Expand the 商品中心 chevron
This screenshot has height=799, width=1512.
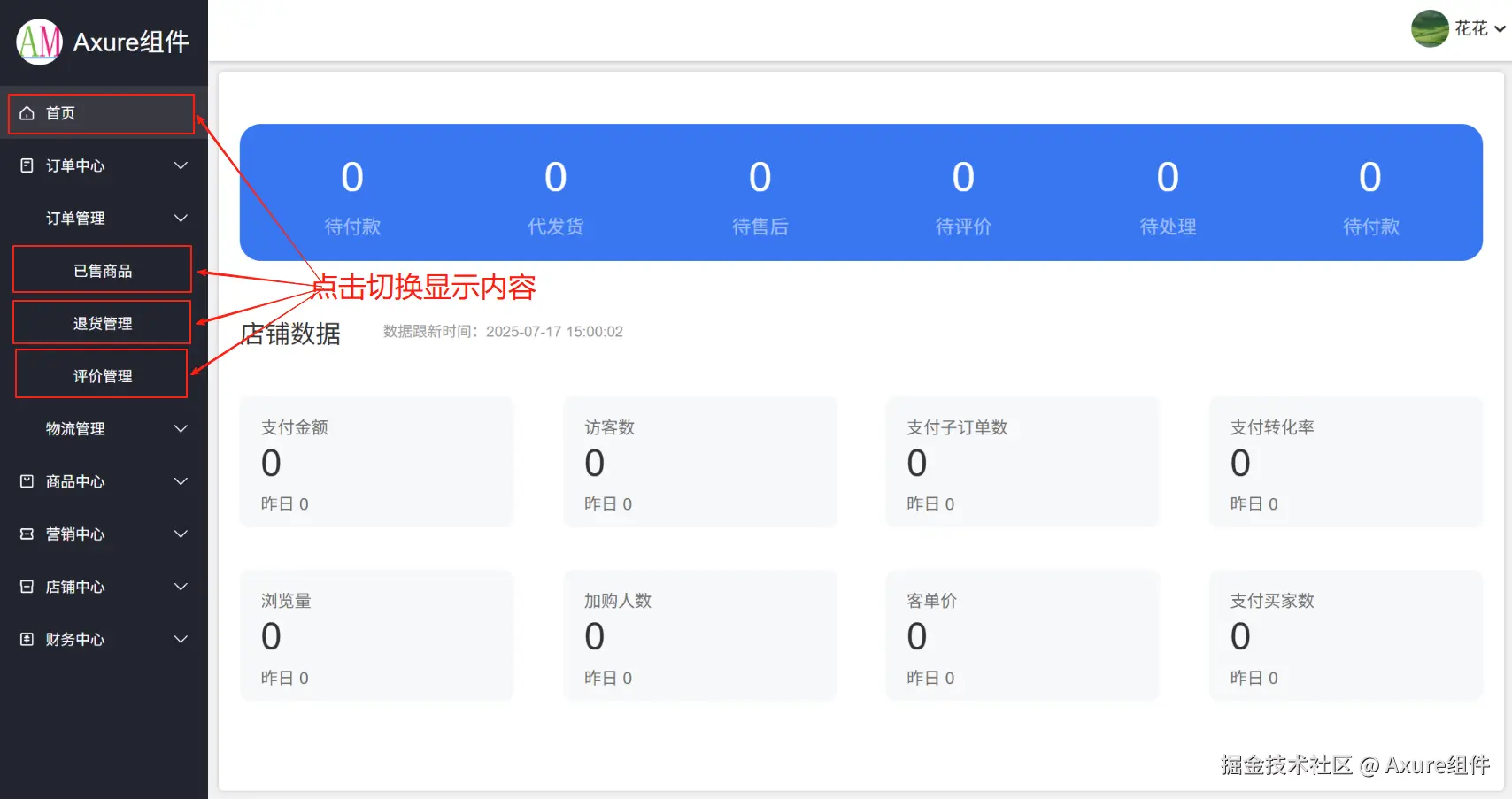181,481
